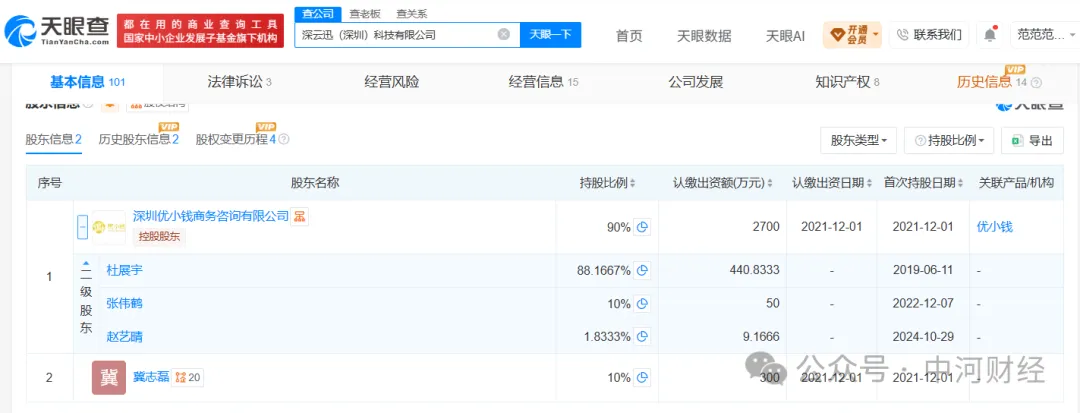Select the 查关系 search tab

click(x=411, y=14)
